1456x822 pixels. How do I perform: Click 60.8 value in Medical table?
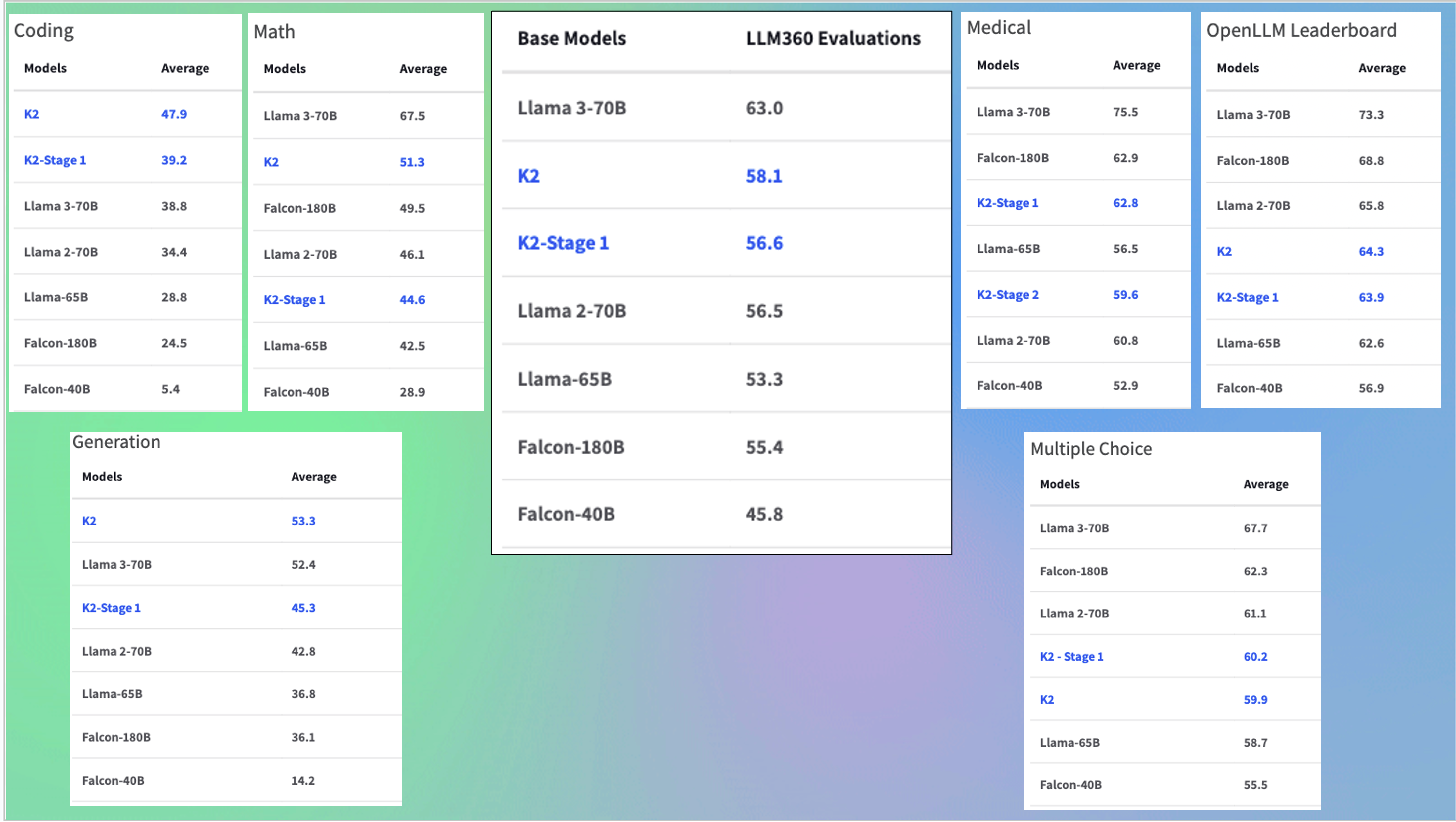point(1125,340)
